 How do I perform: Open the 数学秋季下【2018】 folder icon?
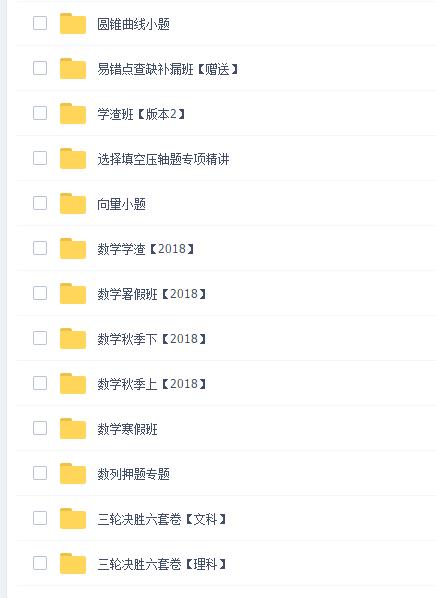(73, 339)
